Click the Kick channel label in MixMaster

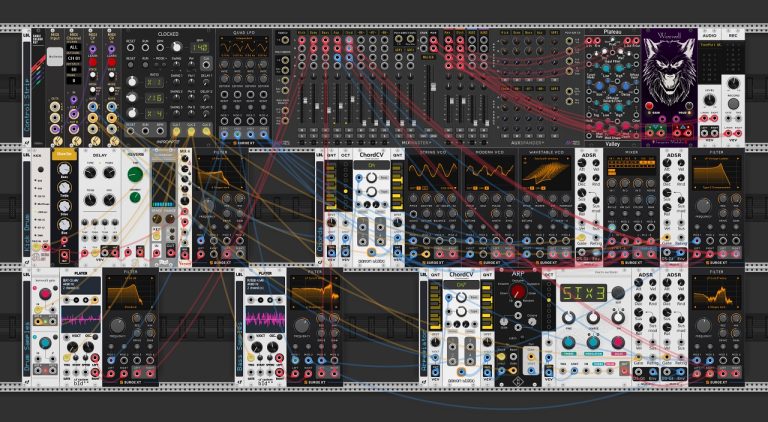tap(301, 32)
